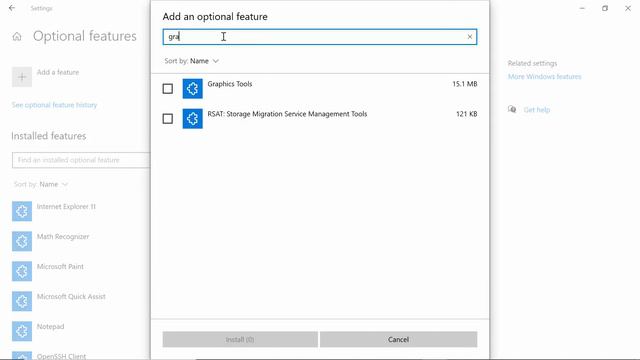Click the 15.1 MB size value
This screenshot has height=360, width=640.
tap(464, 84)
